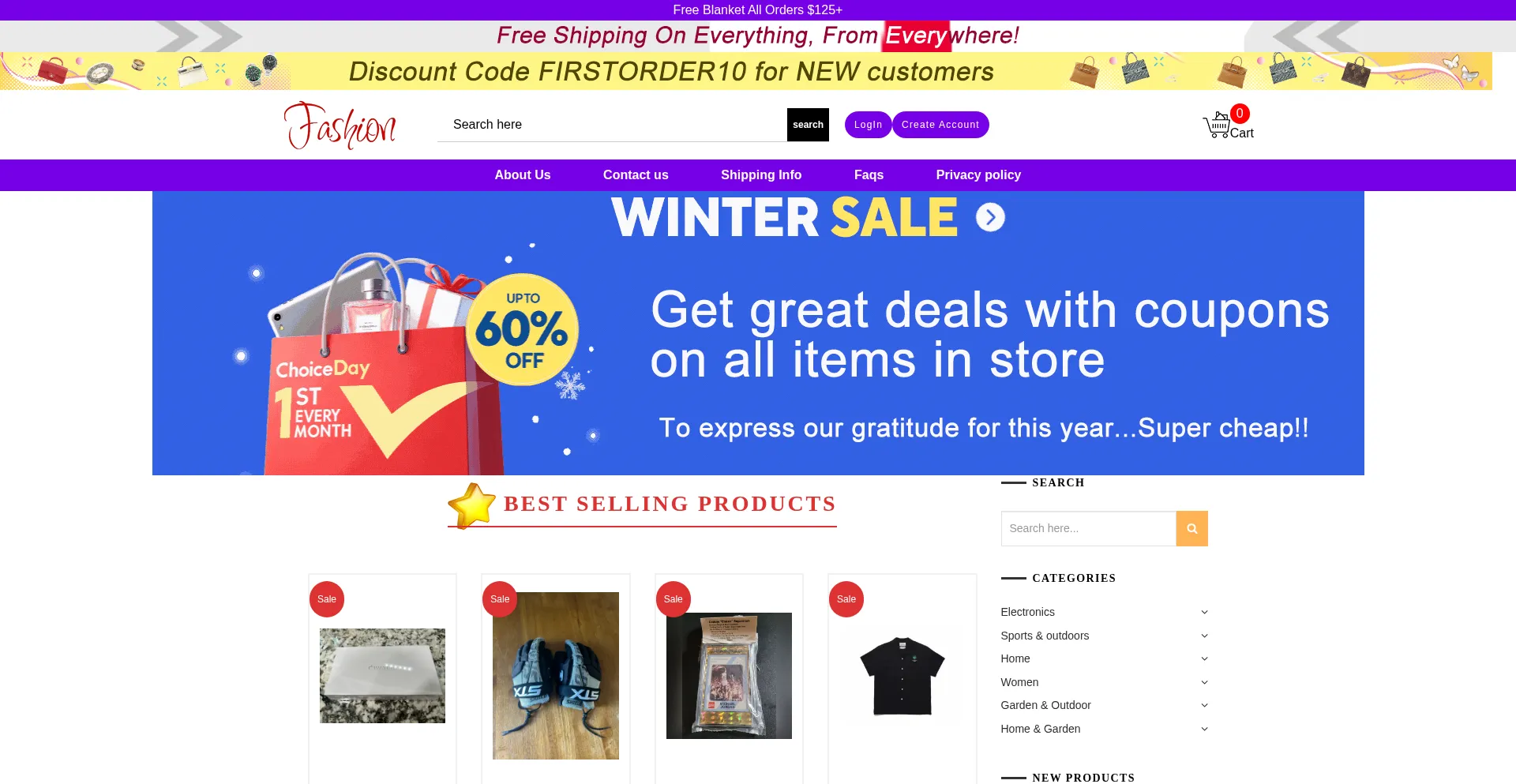Open the Faqs menu item

tap(869, 175)
